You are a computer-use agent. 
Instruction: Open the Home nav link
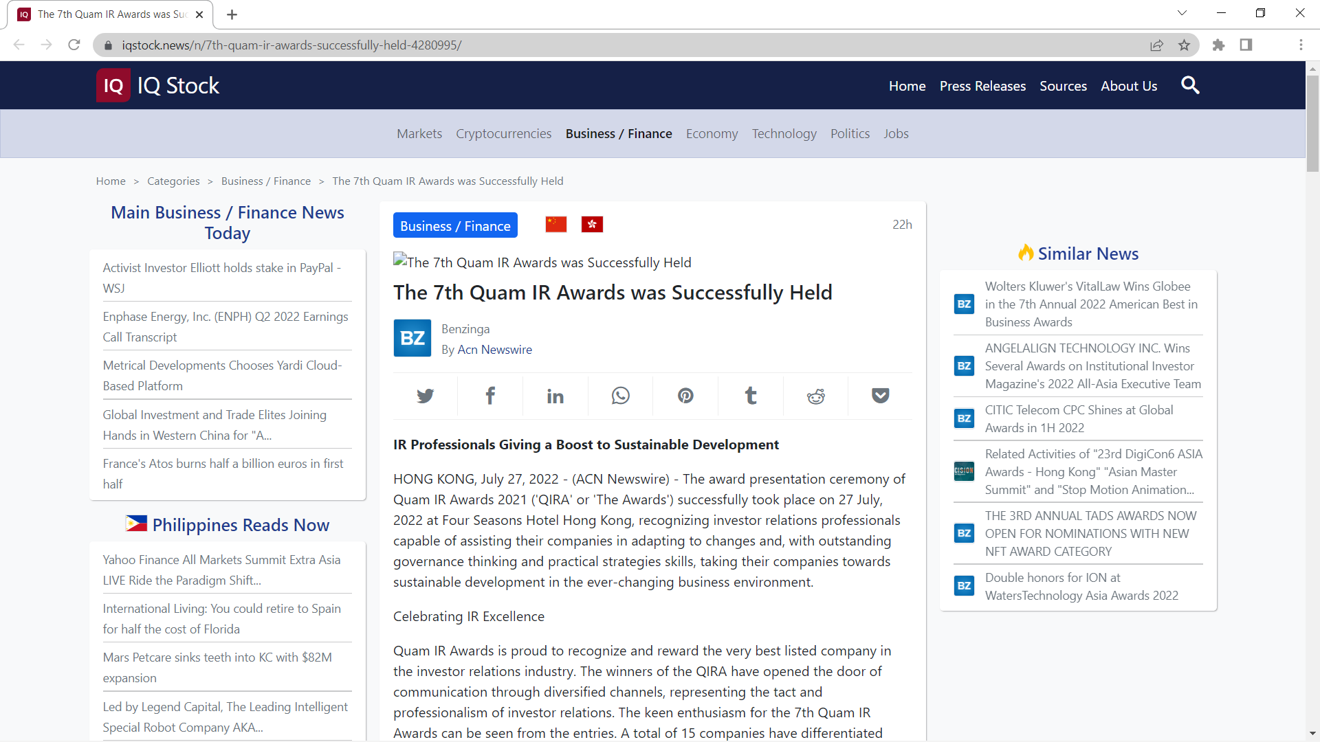coord(907,86)
